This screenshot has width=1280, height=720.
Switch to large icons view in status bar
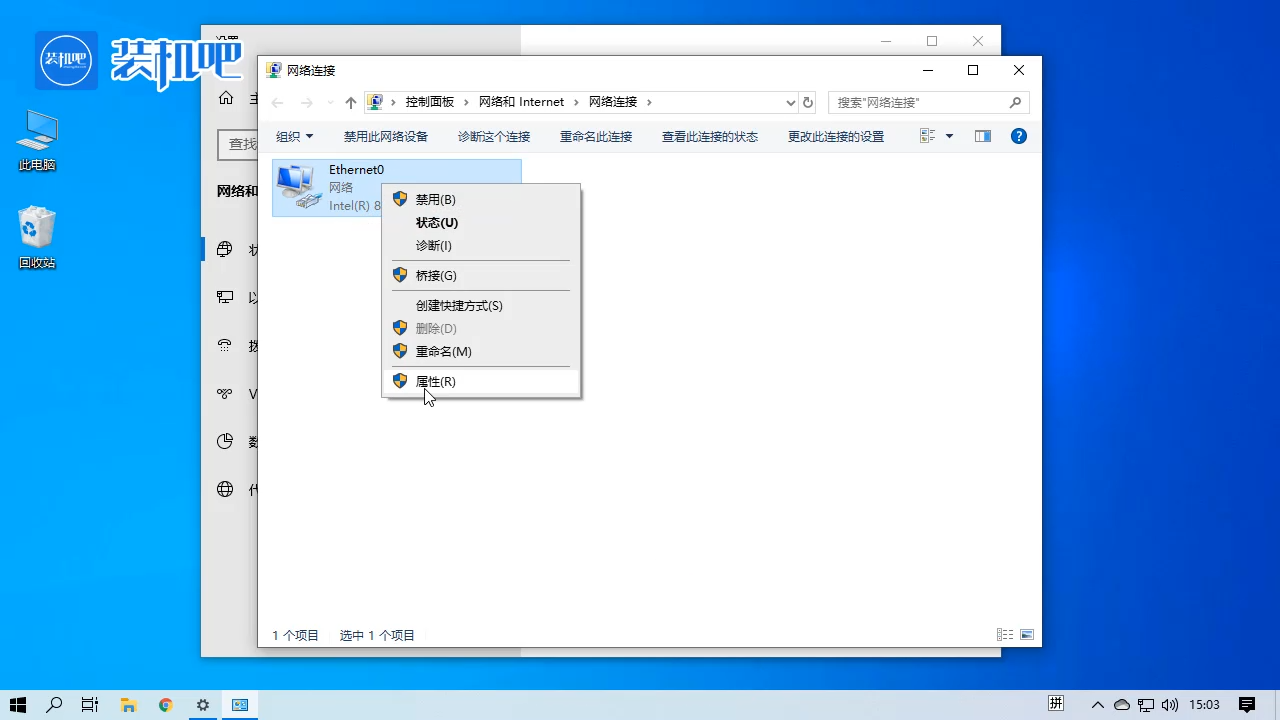[x=1026, y=634]
